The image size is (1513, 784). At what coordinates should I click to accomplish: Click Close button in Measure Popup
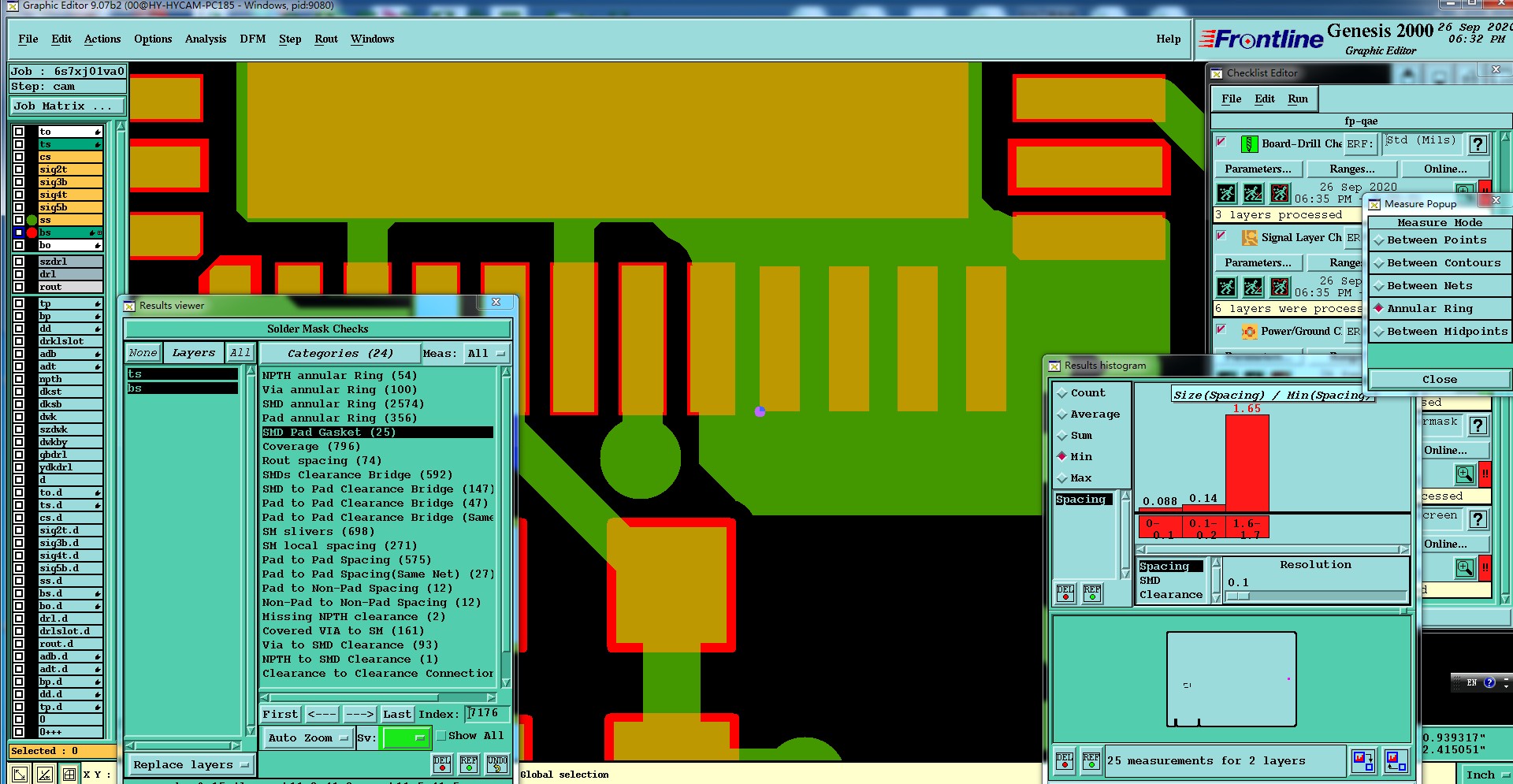point(1440,379)
